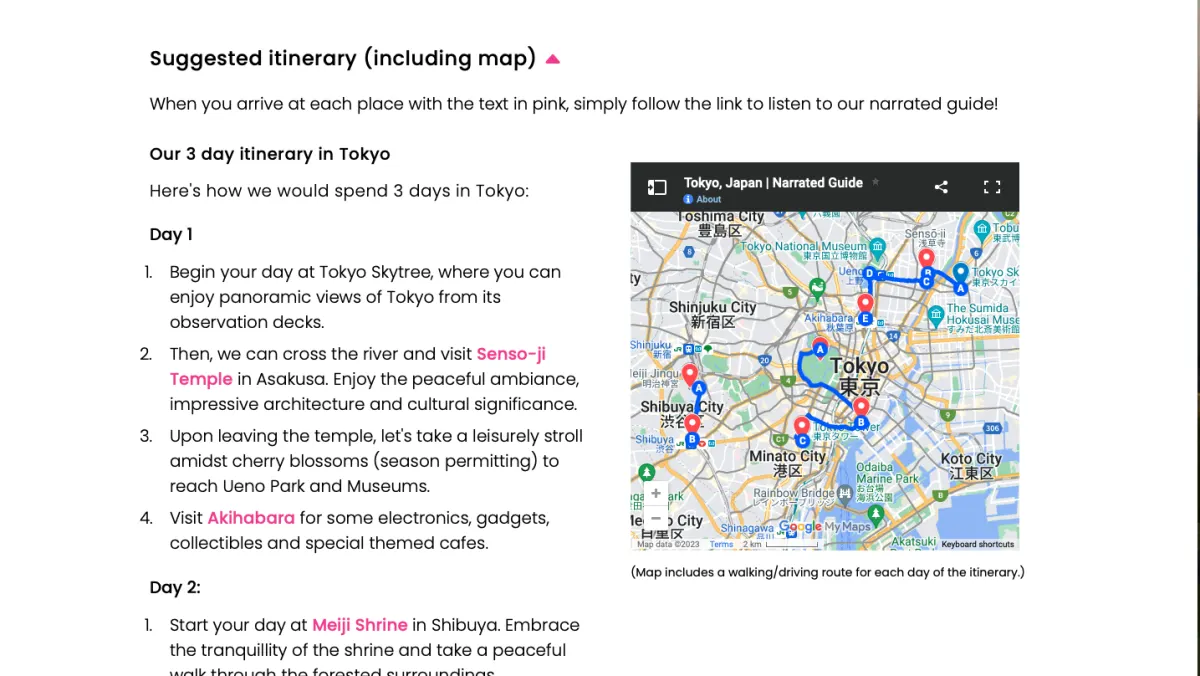Click the share icon in the map header
The height and width of the screenshot is (676, 1200).
click(941, 187)
